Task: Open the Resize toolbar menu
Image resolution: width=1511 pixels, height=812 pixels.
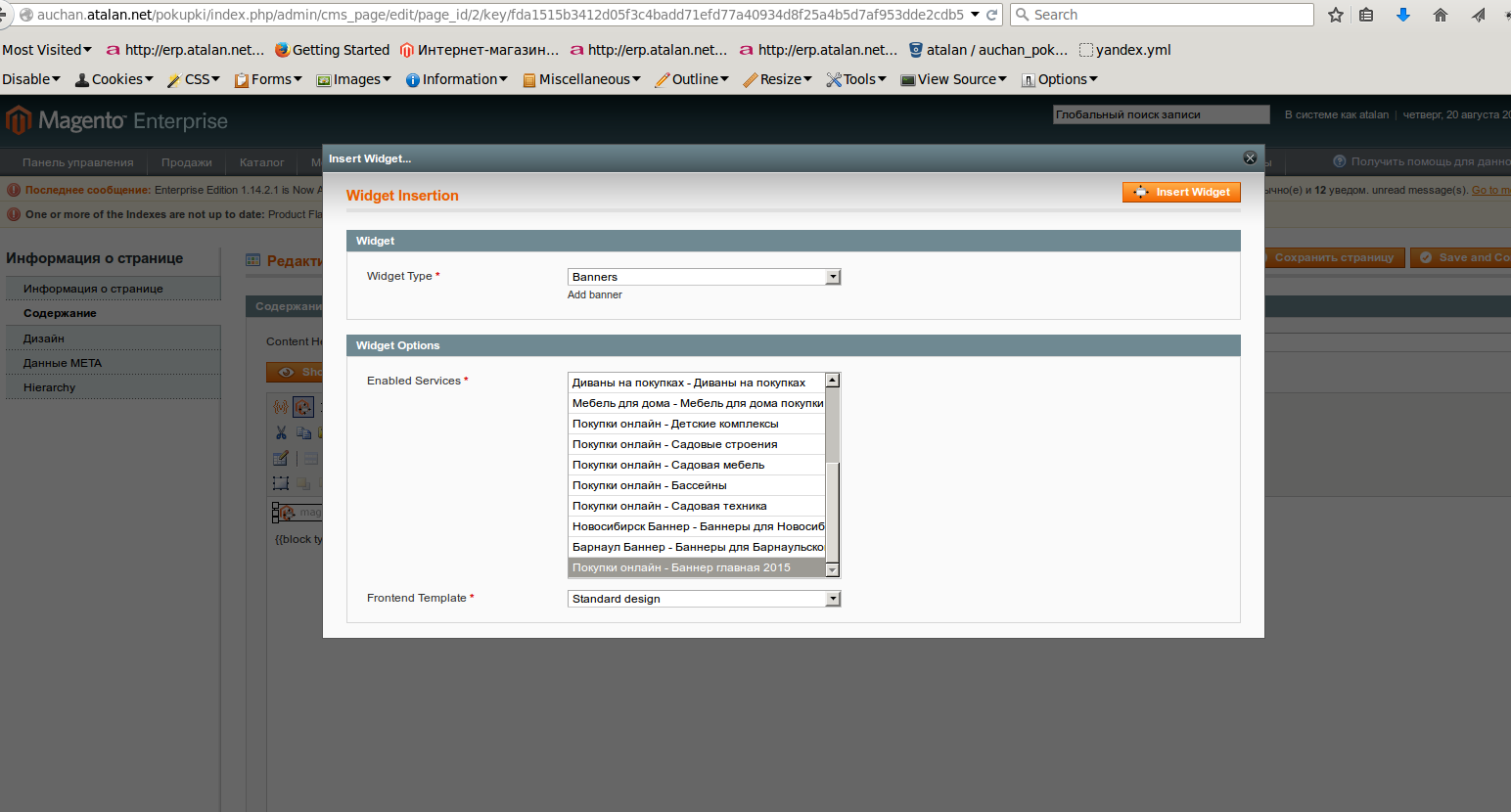Action: (777, 79)
